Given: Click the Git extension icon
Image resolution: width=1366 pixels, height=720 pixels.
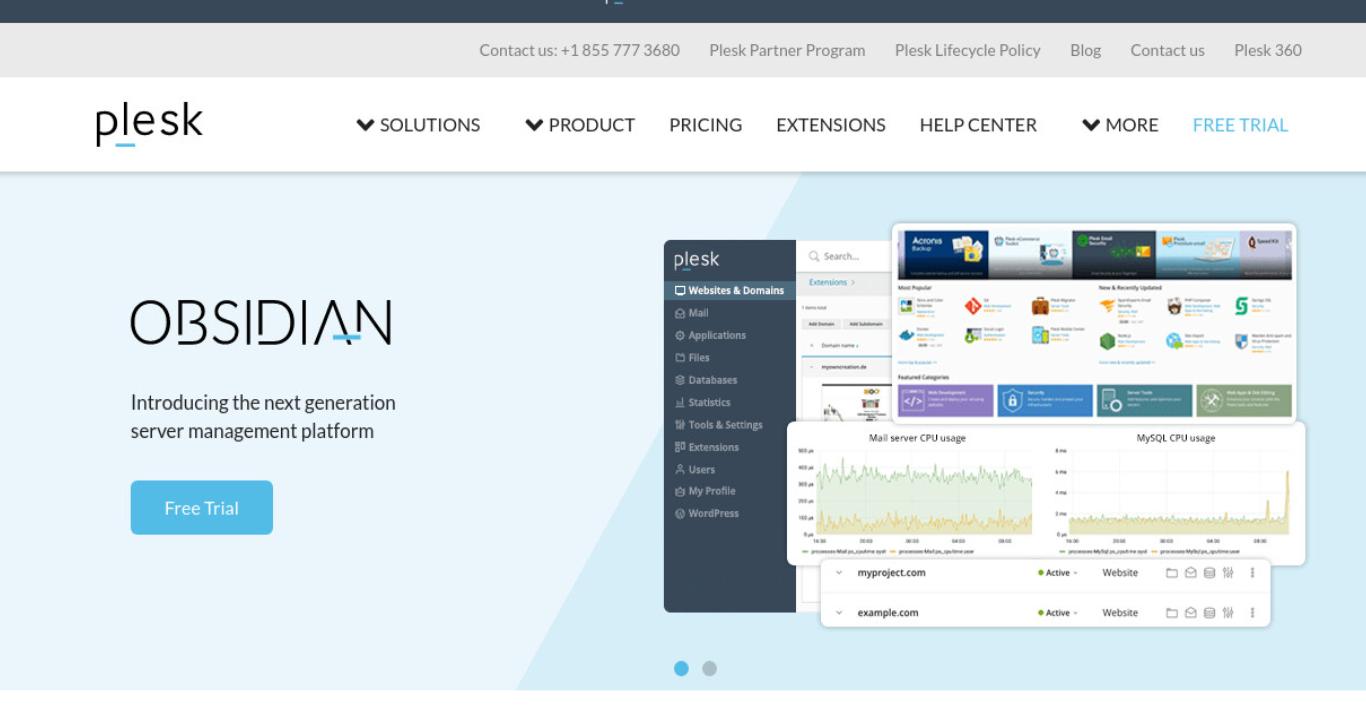Looking at the screenshot, I should pyautogui.click(x=973, y=306).
